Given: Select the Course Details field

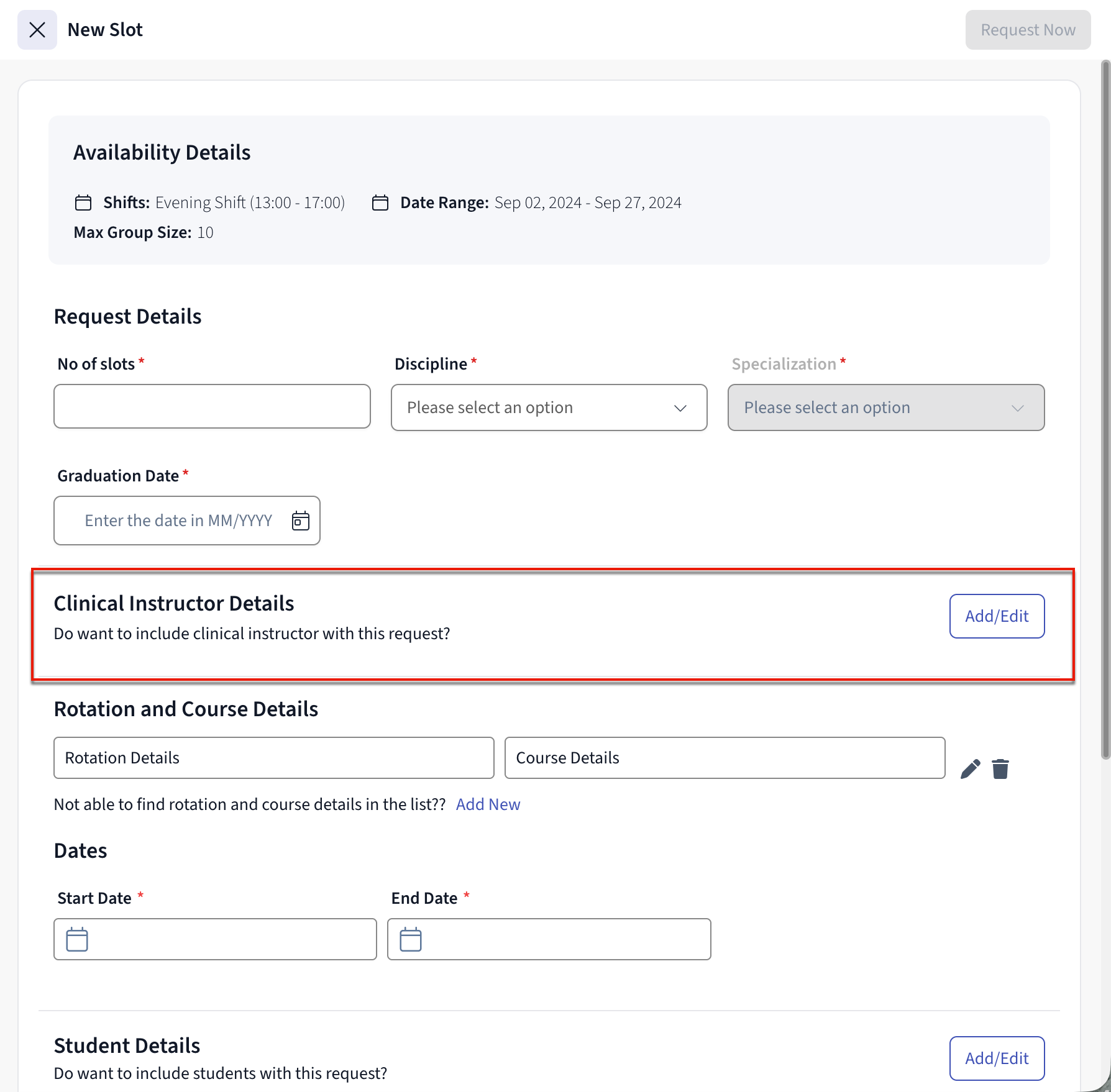Looking at the screenshot, I should pyautogui.click(x=725, y=758).
